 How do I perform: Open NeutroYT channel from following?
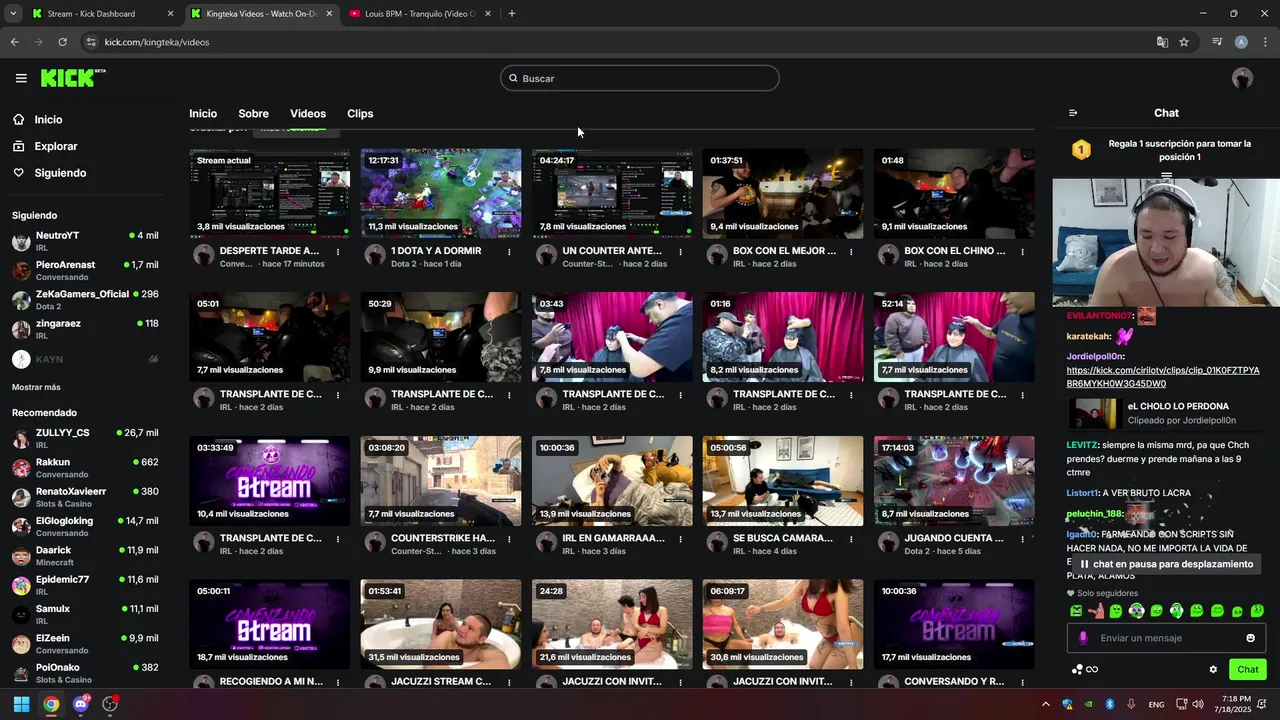[85, 241]
